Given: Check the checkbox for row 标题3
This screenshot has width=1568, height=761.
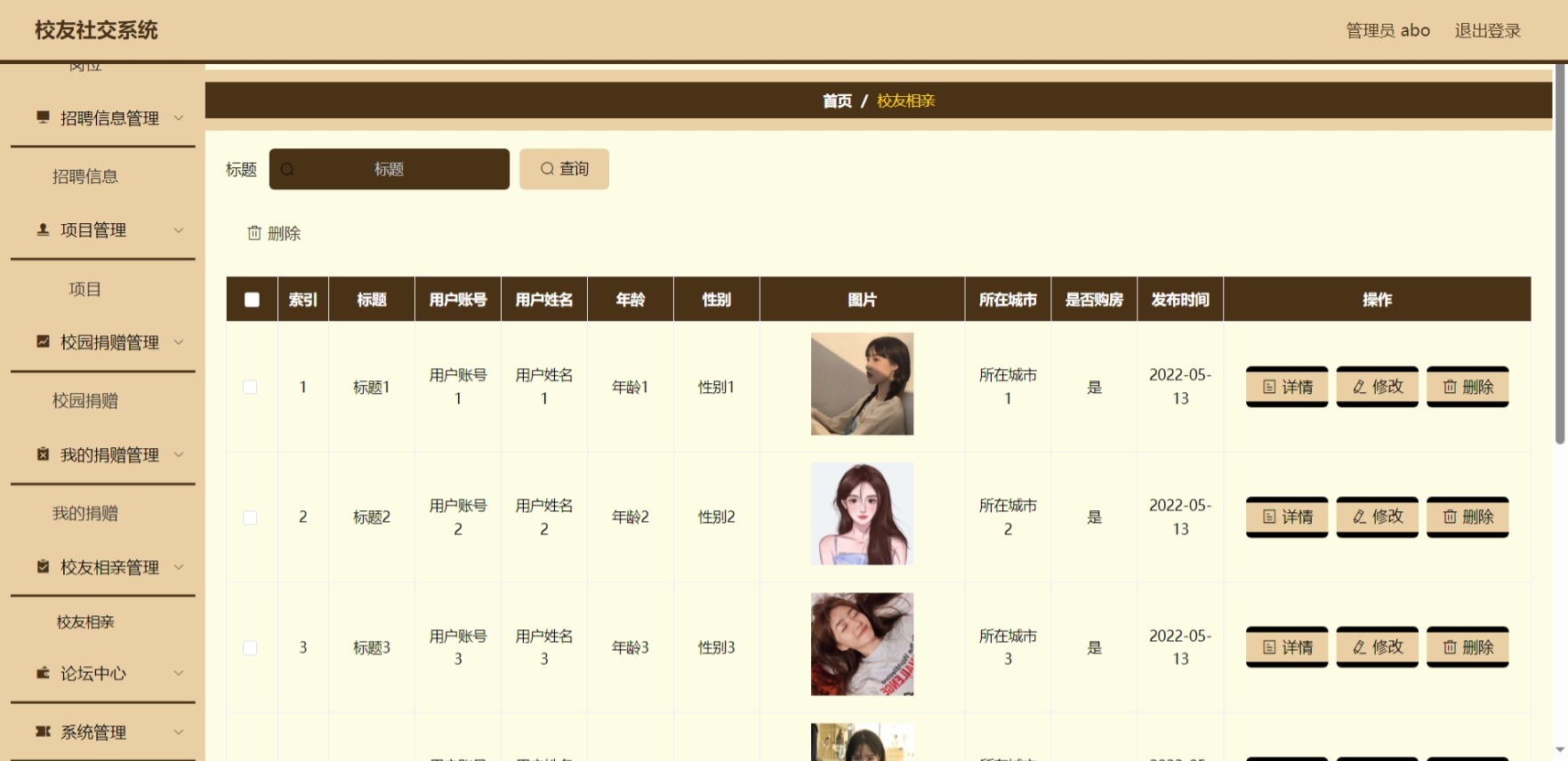Looking at the screenshot, I should point(250,647).
